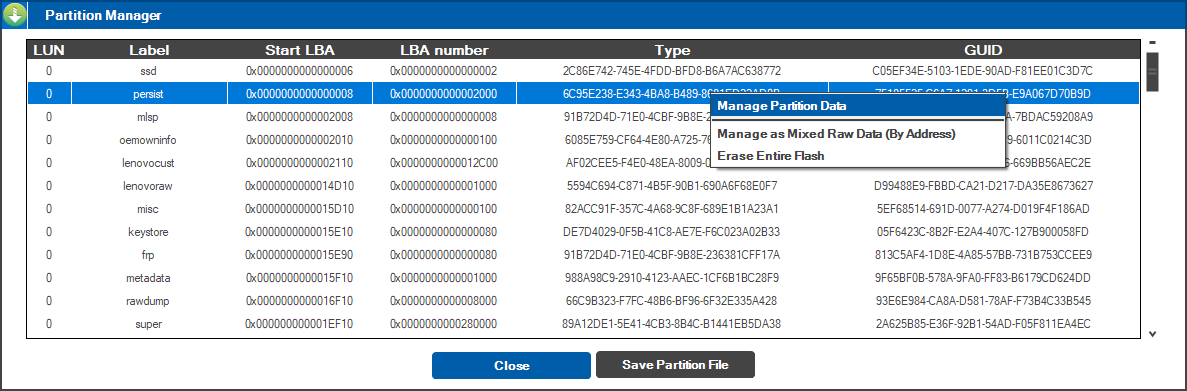
Task: Select the metadata partition label
Action: point(149,278)
